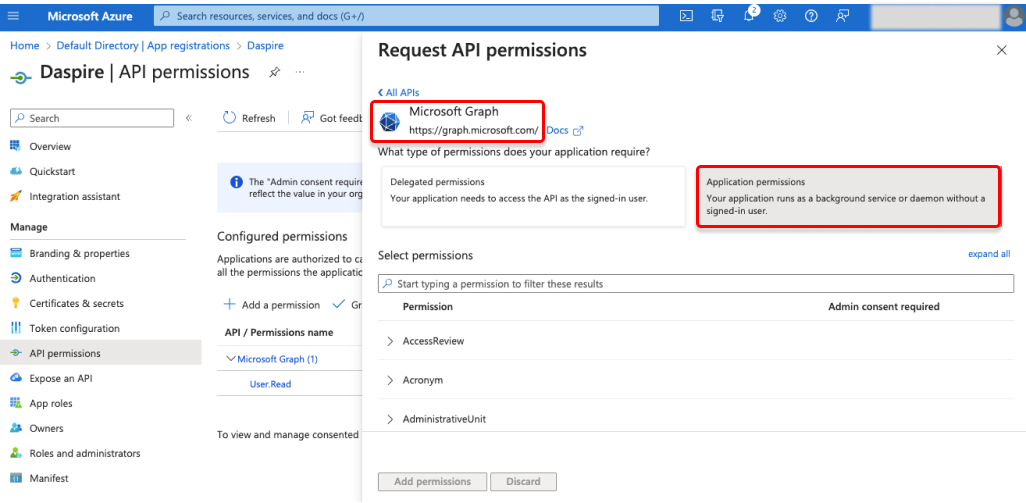Open portal settings gear
1026x503 pixels.
click(x=780, y=16)
